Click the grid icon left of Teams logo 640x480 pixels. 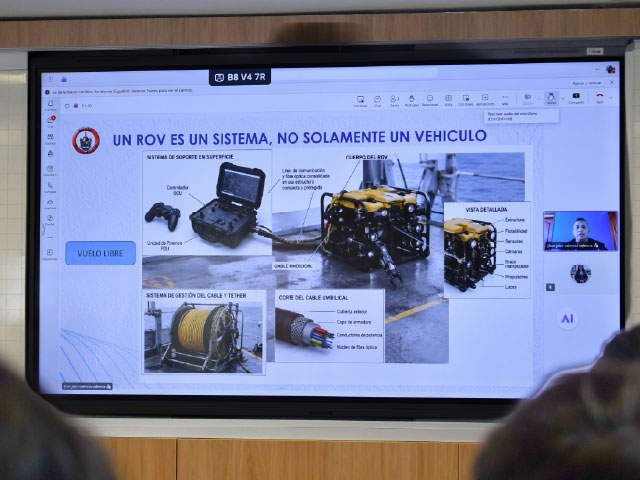[51, 79]
